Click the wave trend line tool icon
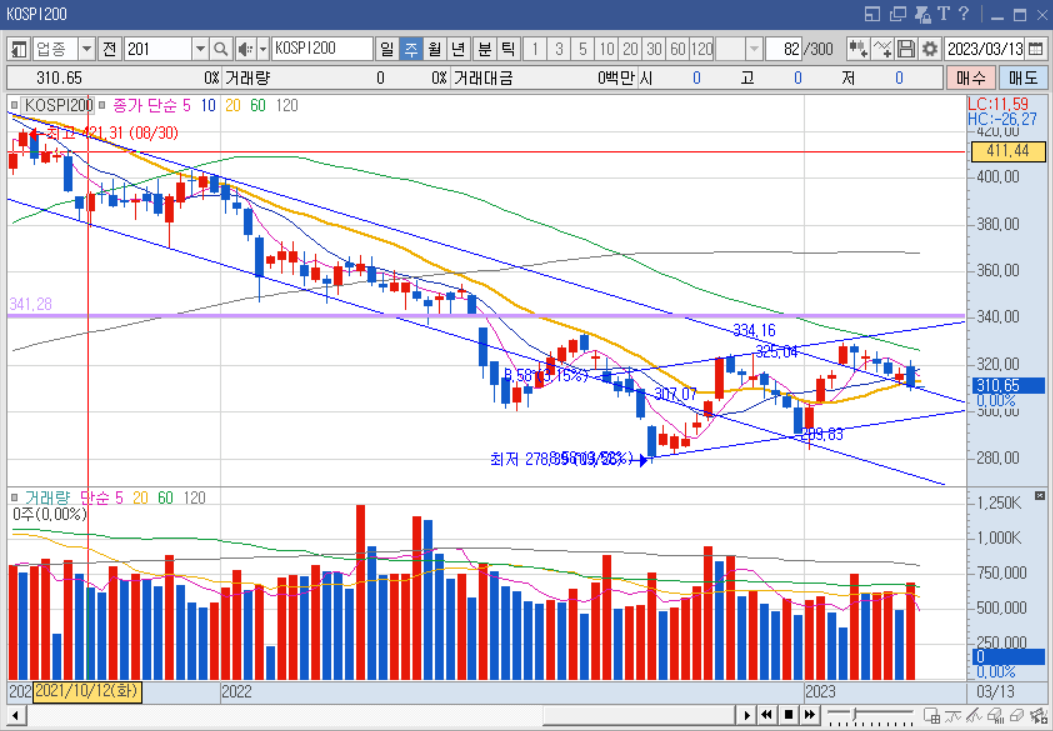Viewport: 1053px width, 731px height. (954, 715)
